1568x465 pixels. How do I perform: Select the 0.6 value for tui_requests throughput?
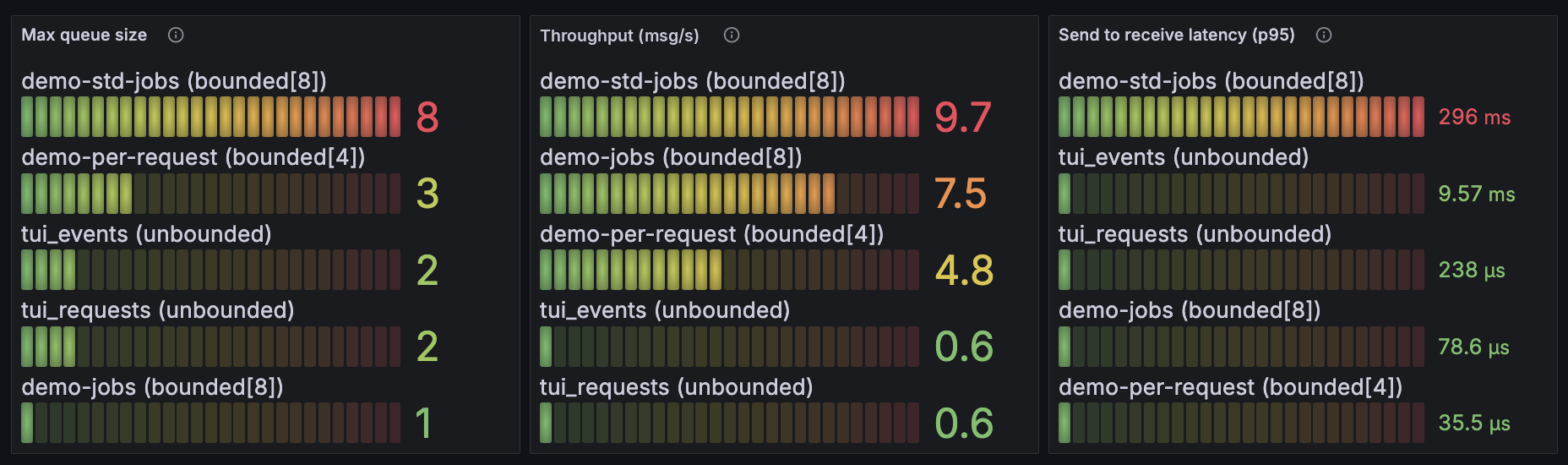point(964,423)
